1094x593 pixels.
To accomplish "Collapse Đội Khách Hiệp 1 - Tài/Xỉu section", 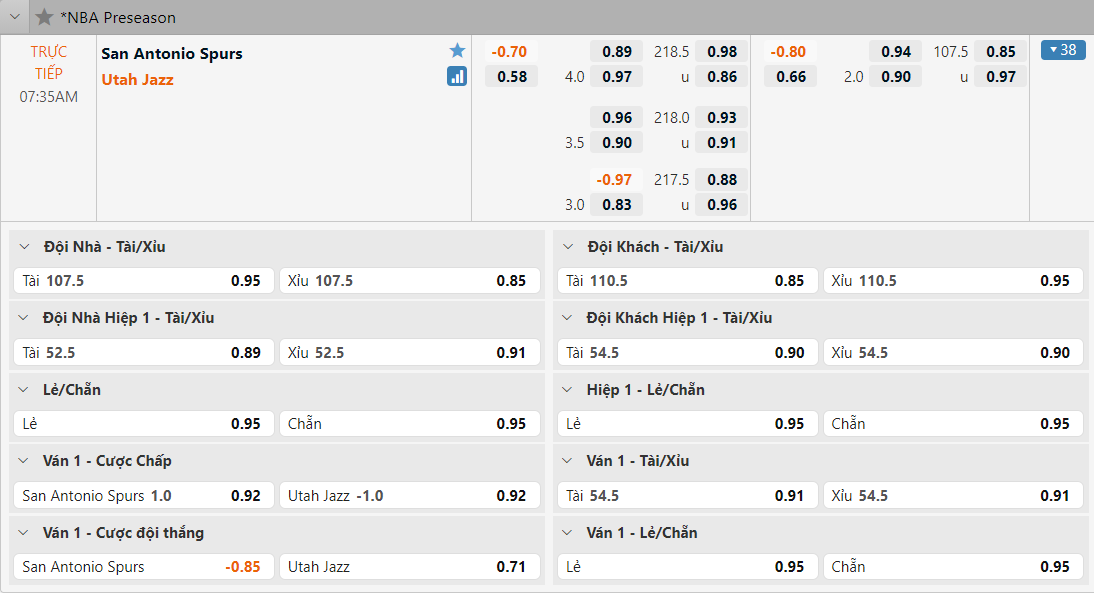I will (x=569, y=318).
